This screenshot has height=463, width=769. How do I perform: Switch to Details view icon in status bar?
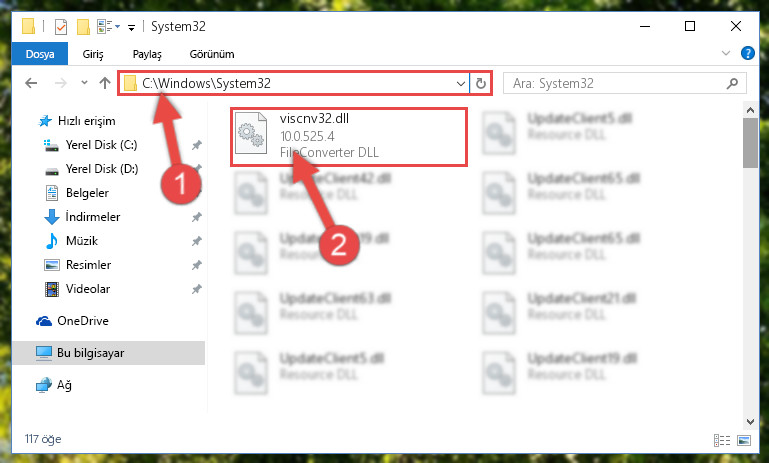(x=722, y=440)
